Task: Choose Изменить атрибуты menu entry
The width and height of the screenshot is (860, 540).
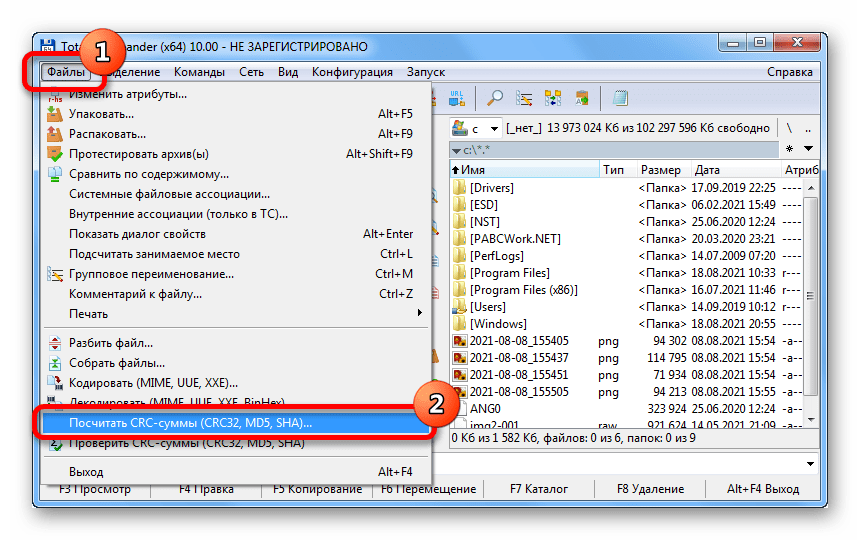Action: (x=236, y=94)
